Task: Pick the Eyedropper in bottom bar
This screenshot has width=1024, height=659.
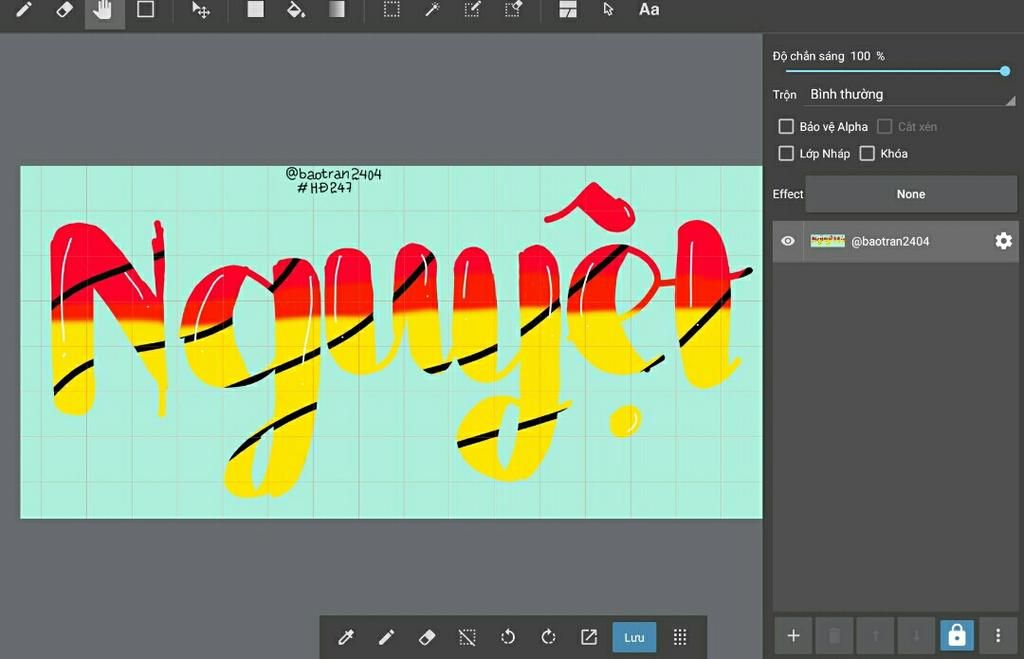Action: tap(346, 637)
